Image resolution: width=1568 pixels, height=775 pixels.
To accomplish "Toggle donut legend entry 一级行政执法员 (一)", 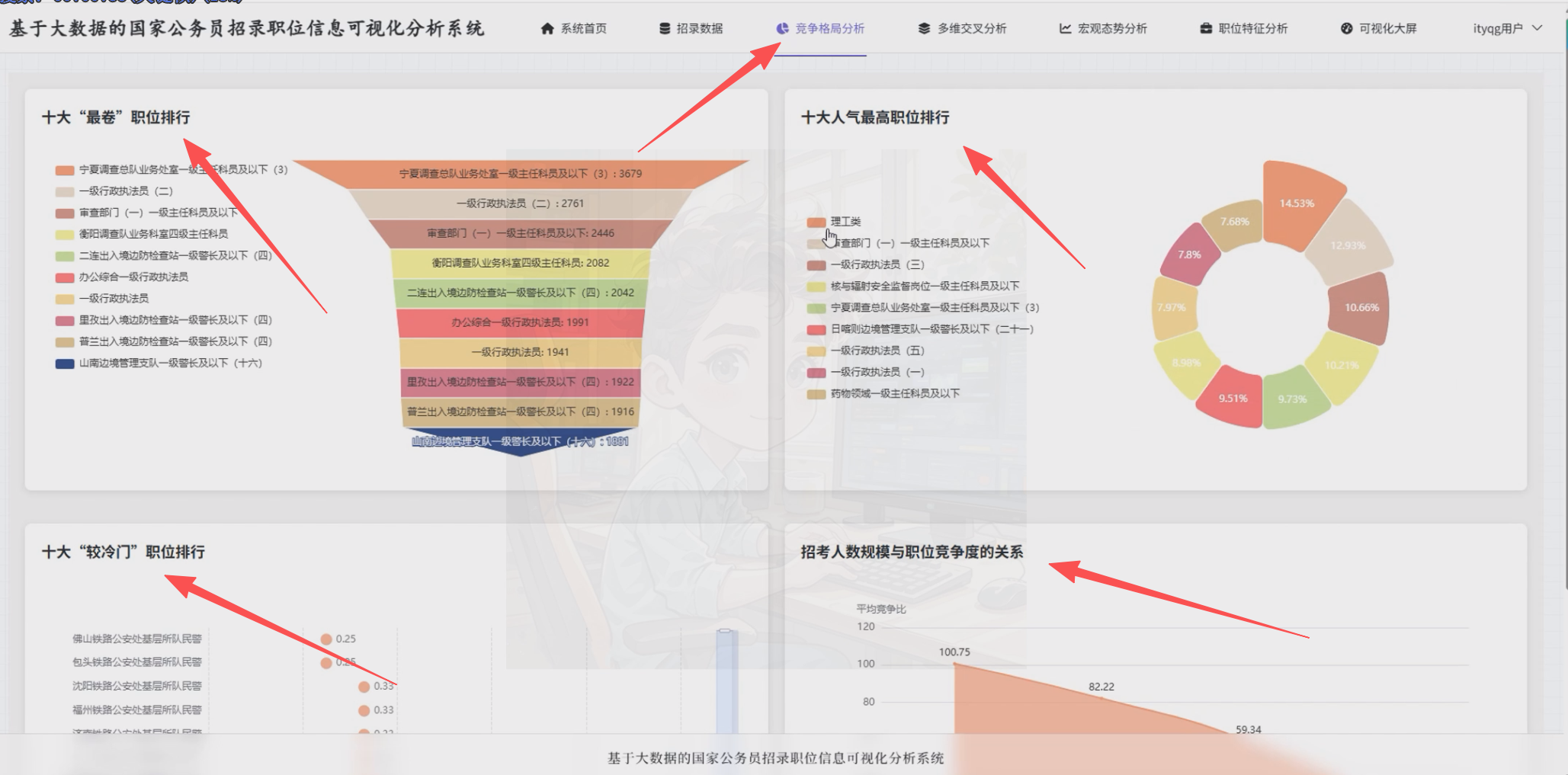I will coord(866,372).
